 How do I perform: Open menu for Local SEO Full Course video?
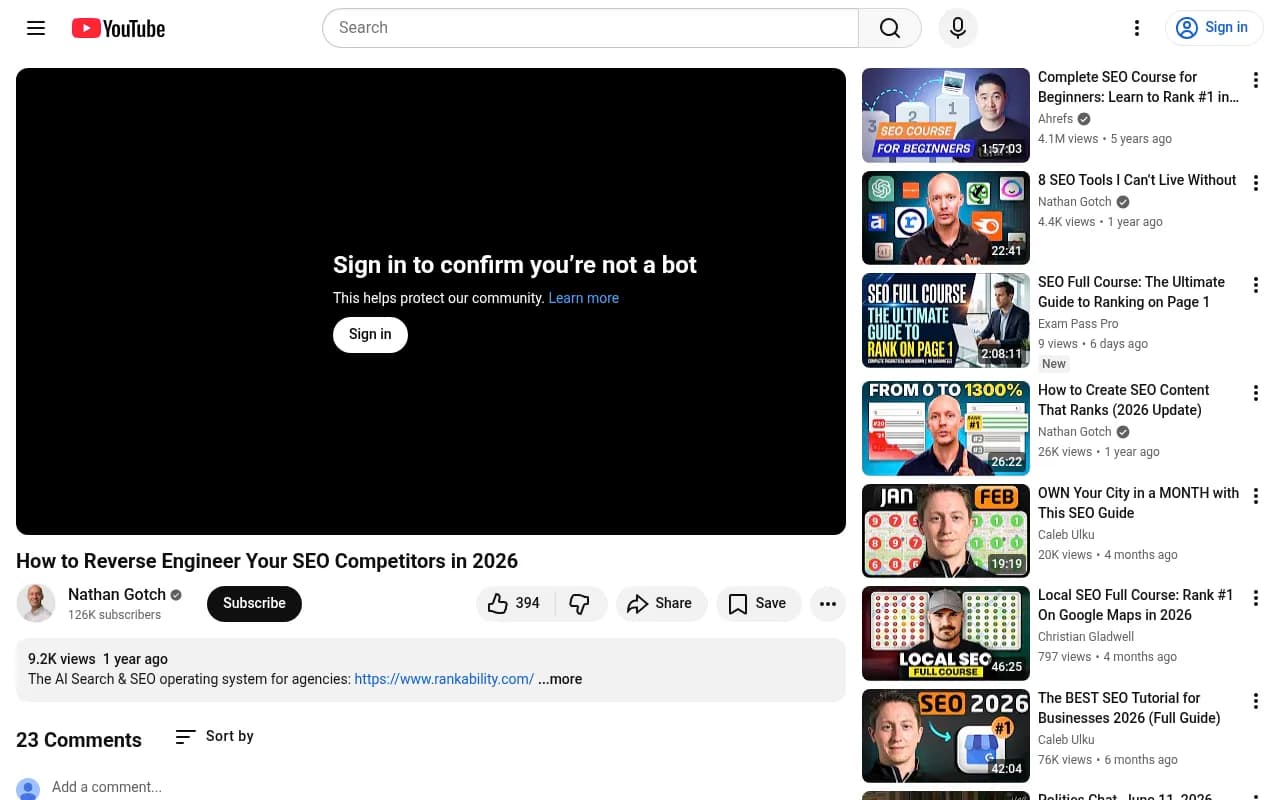tap(1256, 598)
